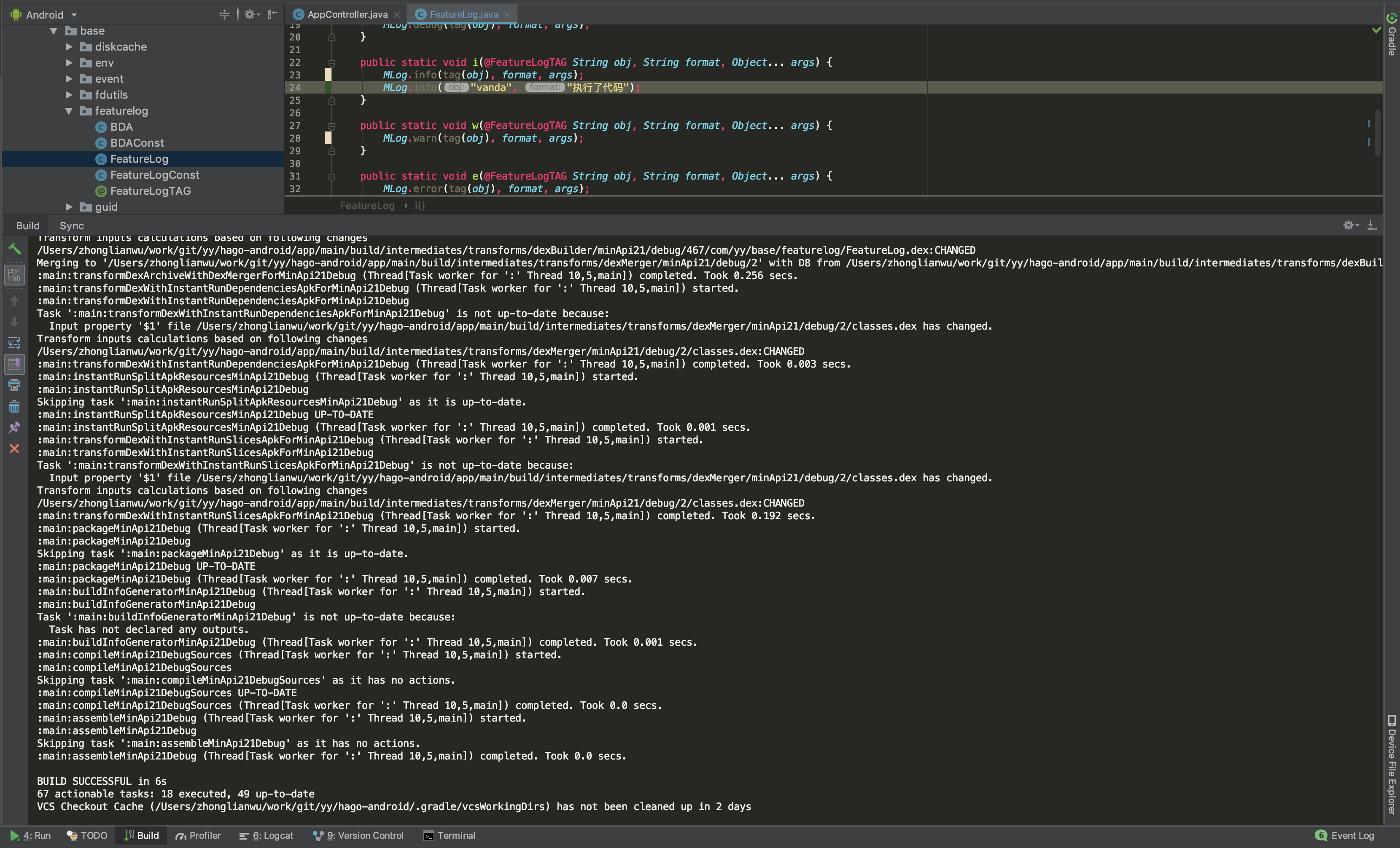This screenshot has height=848, width=1400.
Task: Open the TODO tool window
Action: click(x=87, y=835)
